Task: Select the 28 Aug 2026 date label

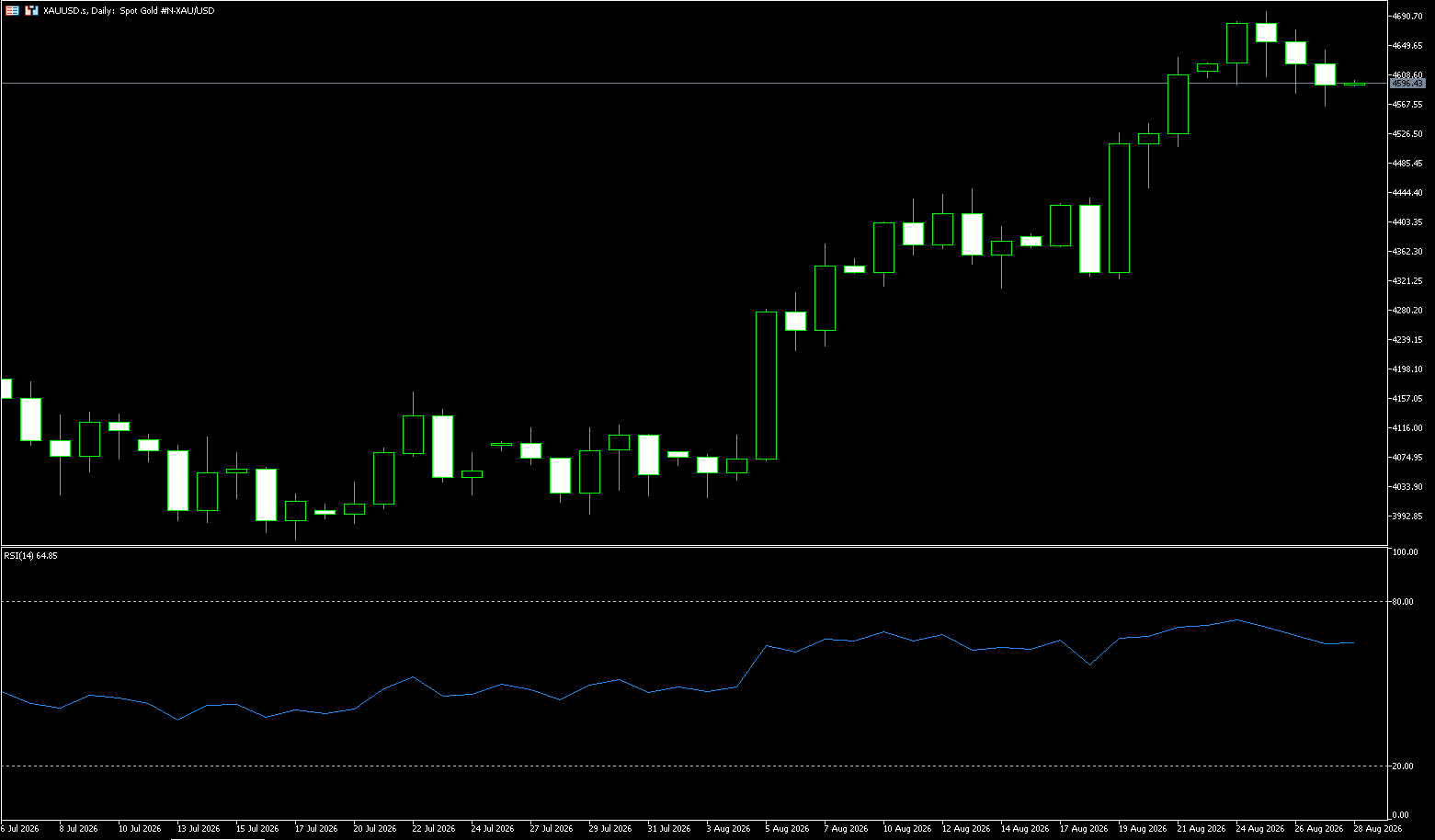Action: [x=1377, y=829]
